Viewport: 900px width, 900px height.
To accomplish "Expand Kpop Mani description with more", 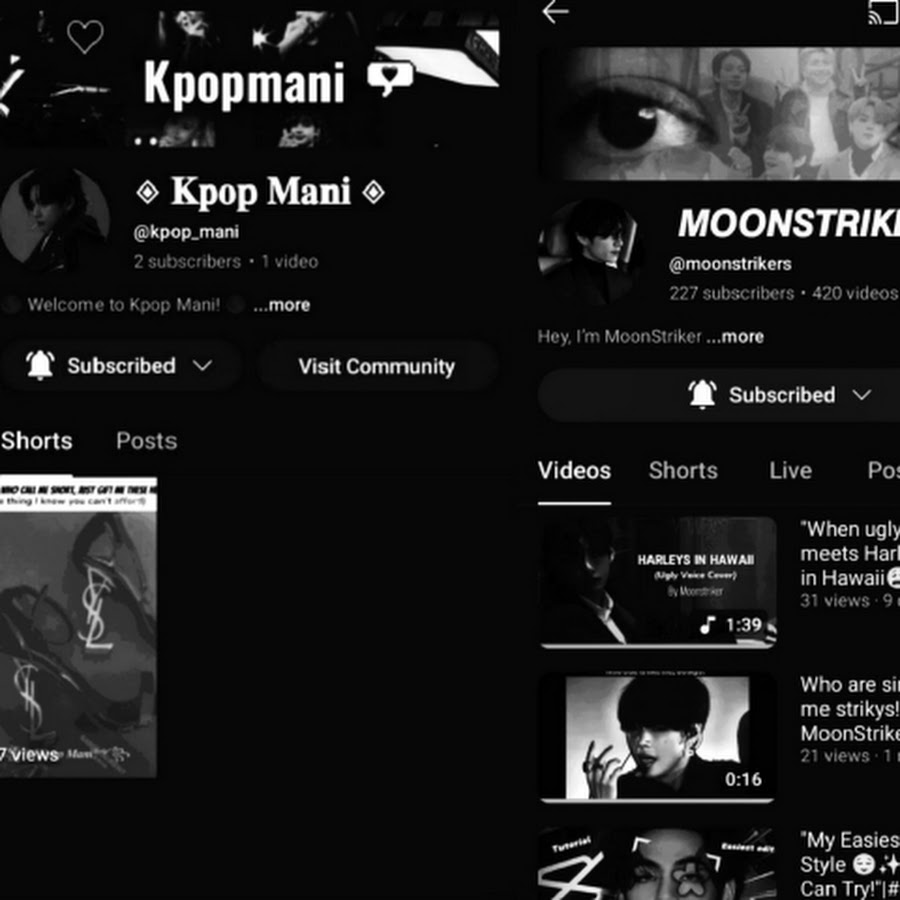I will [x=282, y=305].
